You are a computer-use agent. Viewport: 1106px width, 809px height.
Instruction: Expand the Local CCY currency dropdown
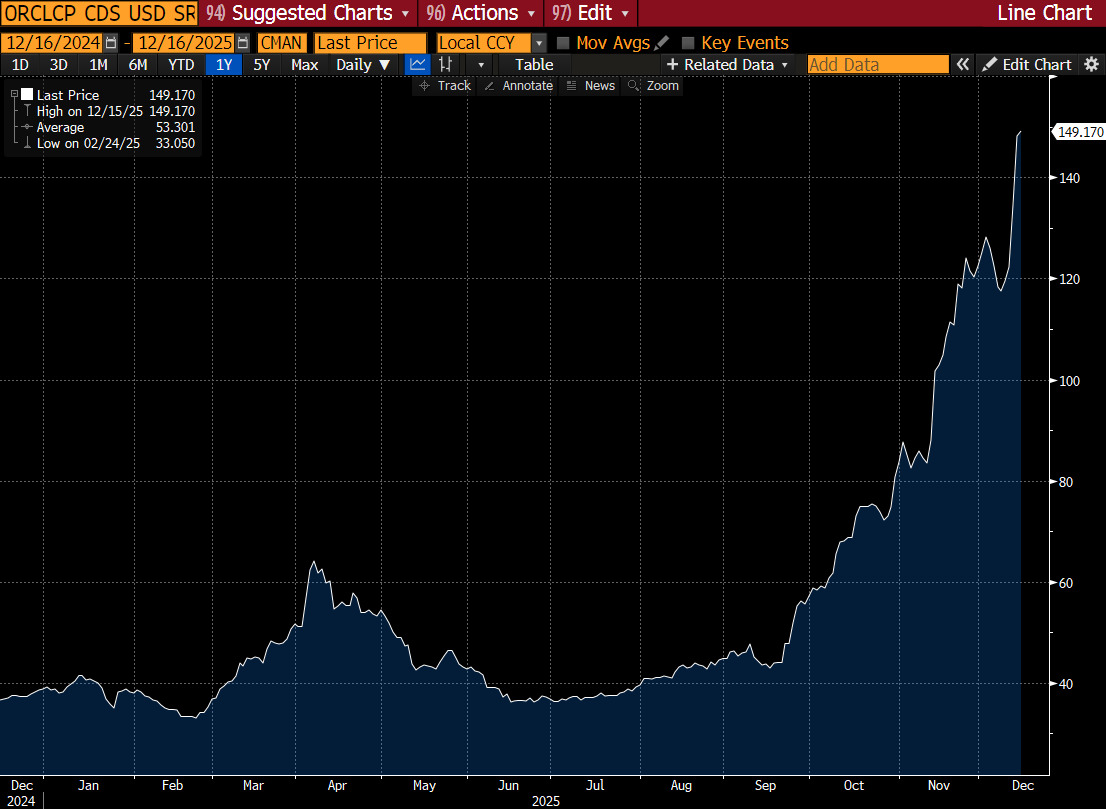[539, 43]
